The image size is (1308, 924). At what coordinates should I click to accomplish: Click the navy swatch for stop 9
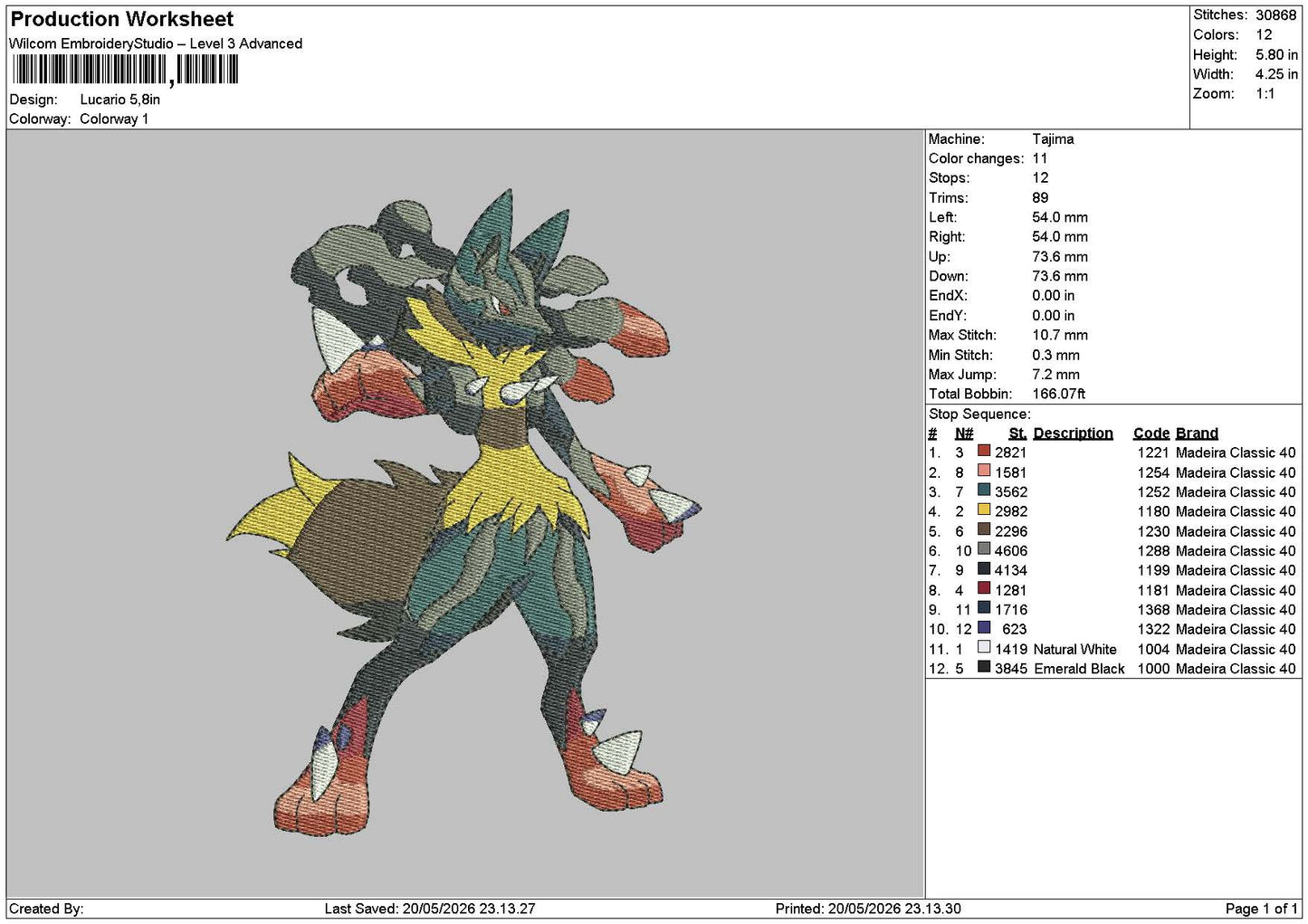pos(983,609)
